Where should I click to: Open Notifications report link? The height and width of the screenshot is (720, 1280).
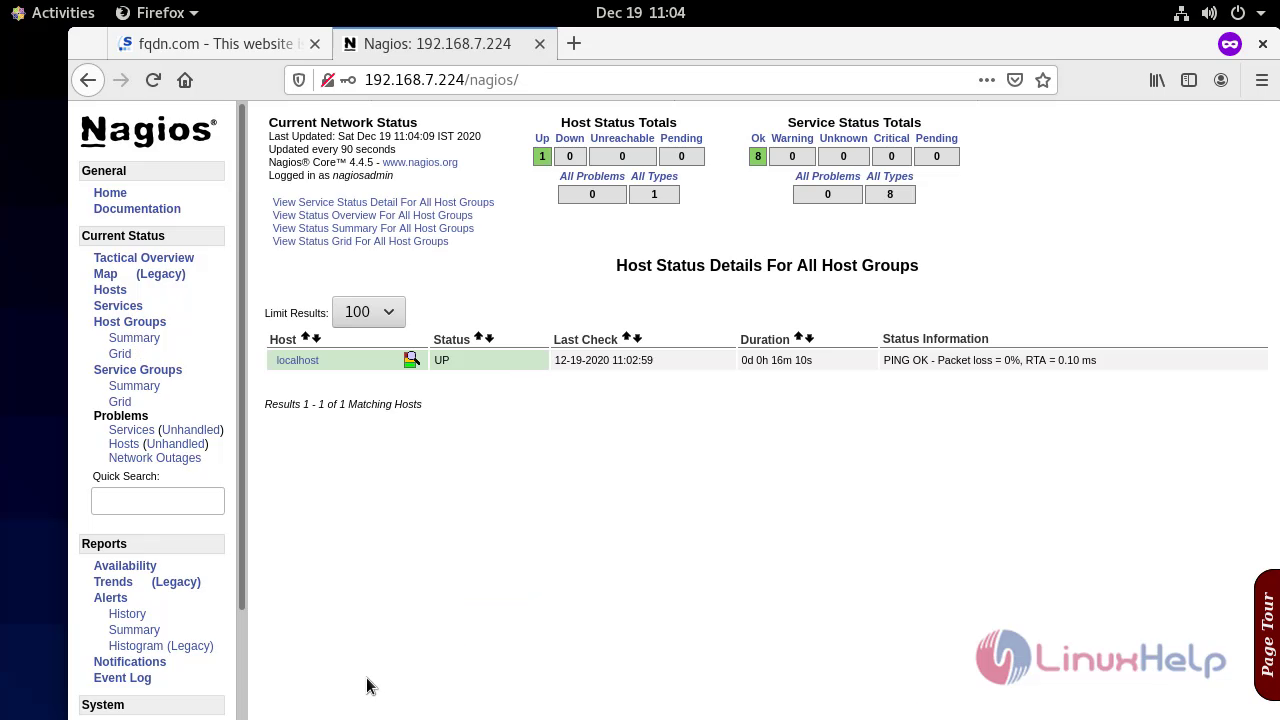pos(130,662)
